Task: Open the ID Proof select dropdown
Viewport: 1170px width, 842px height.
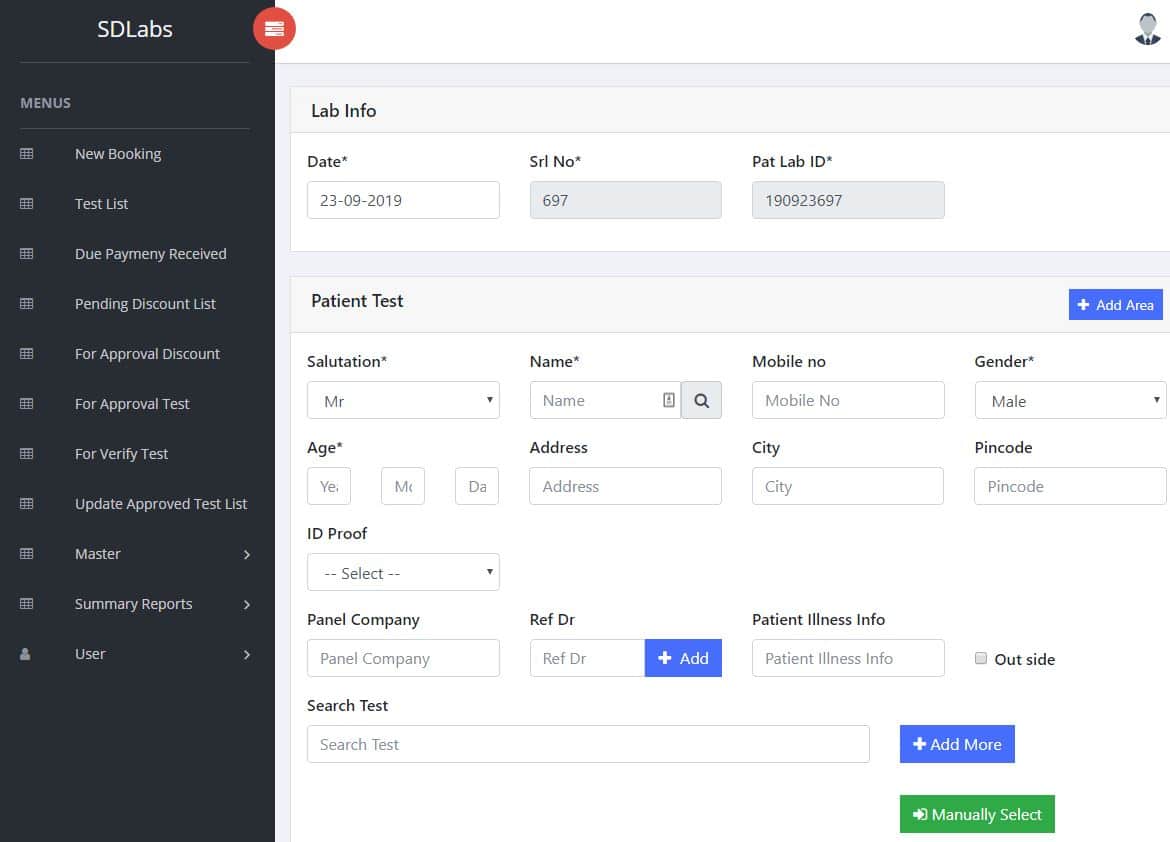Action: pos(403,573)
